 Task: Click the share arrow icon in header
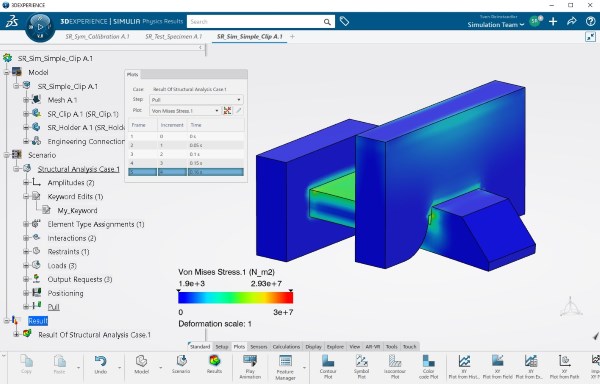pos(572,21)
